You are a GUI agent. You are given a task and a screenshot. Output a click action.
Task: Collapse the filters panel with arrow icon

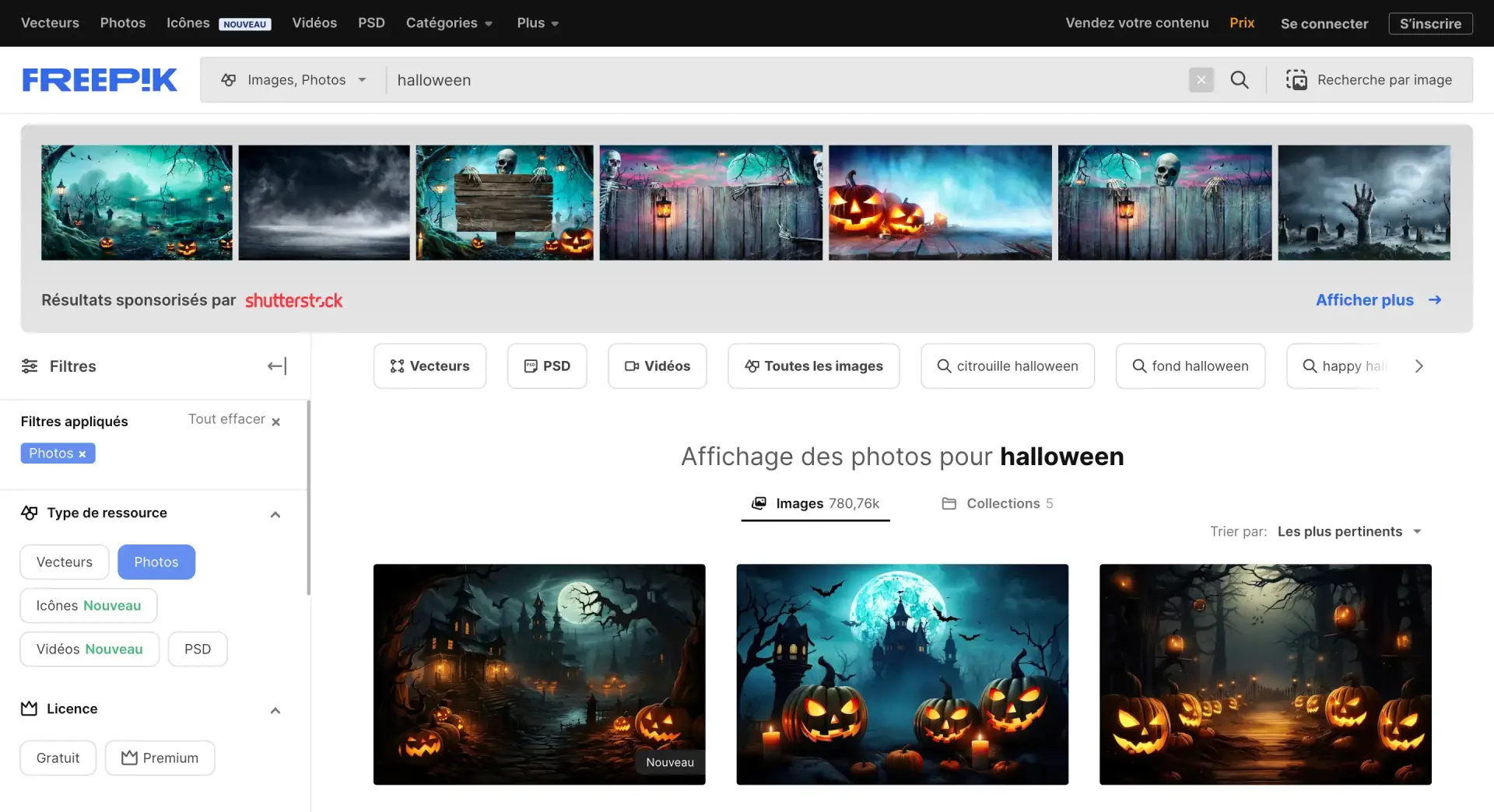277,366
